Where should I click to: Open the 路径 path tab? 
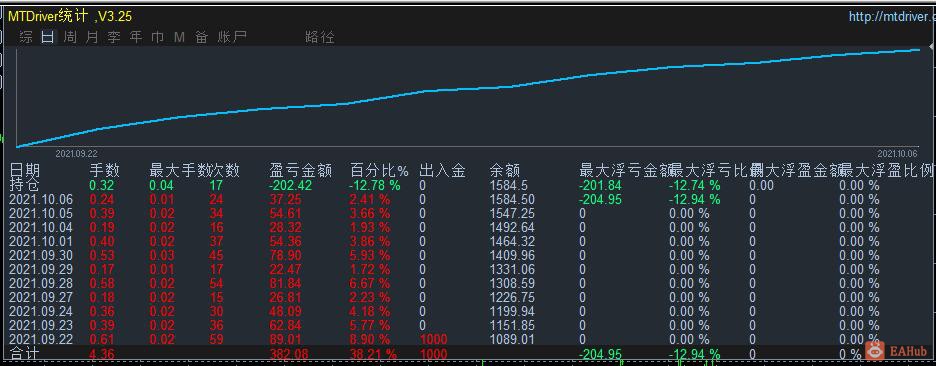coord(319,37)
